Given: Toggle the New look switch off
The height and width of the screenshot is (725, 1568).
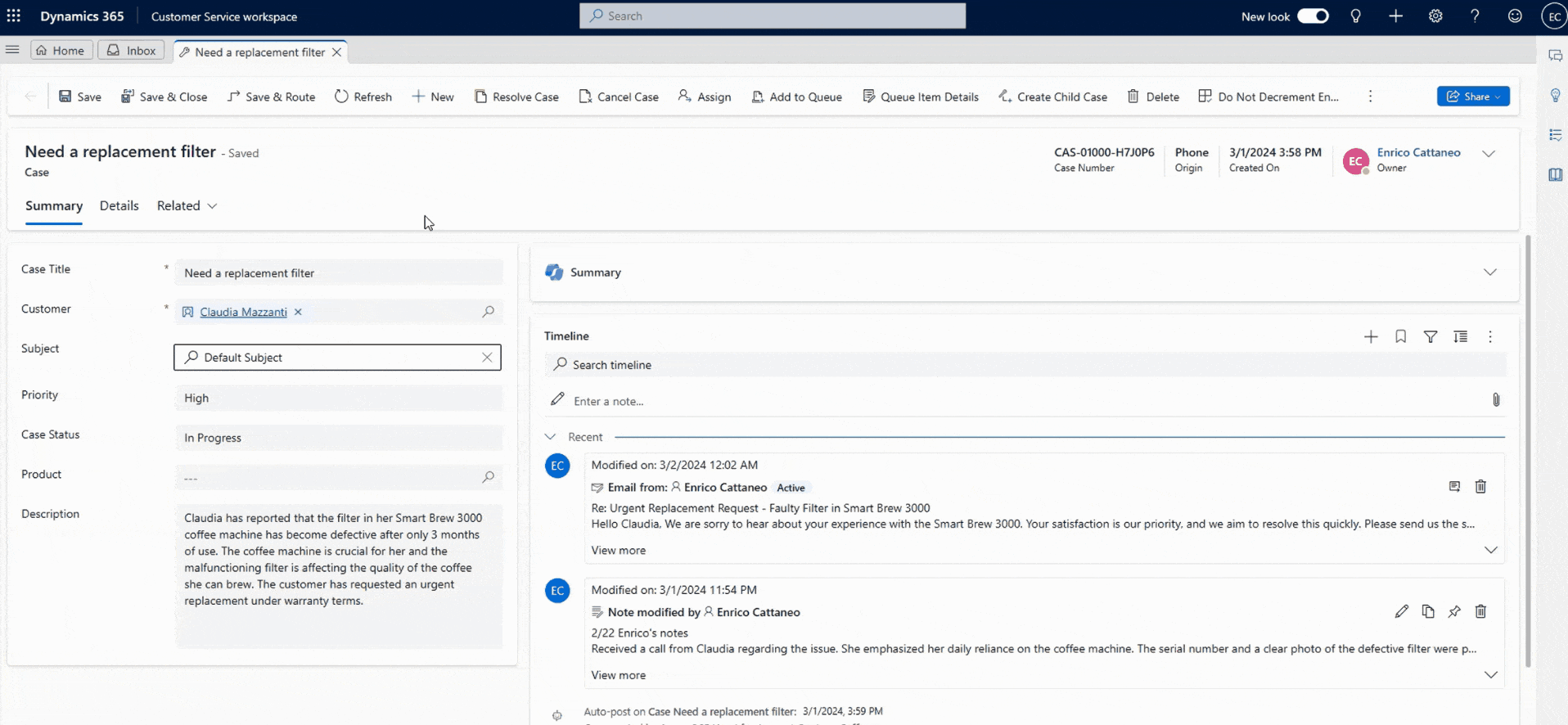Looking at the screenshot, I should (1313, 16).
